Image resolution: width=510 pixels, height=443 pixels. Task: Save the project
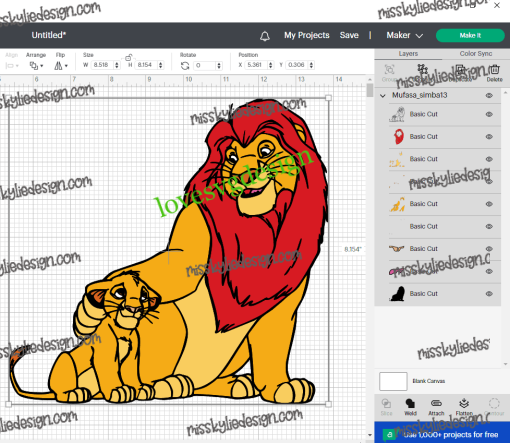click(349, 35)
